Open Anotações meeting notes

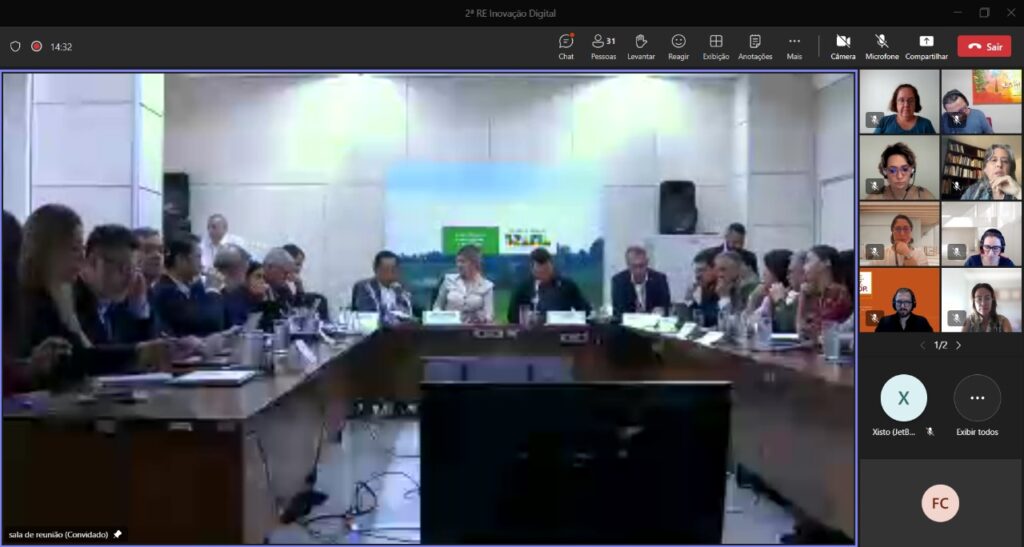755,46
